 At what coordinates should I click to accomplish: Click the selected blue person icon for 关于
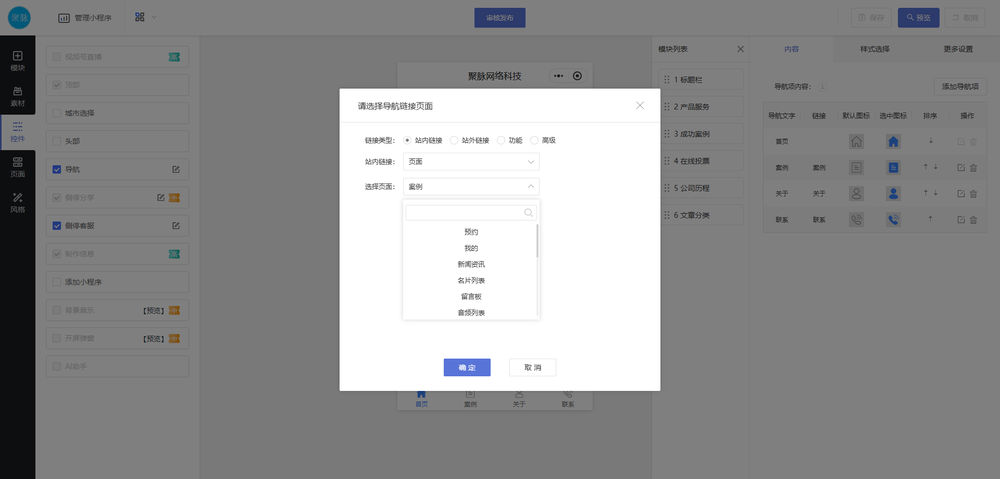(893, 194)
